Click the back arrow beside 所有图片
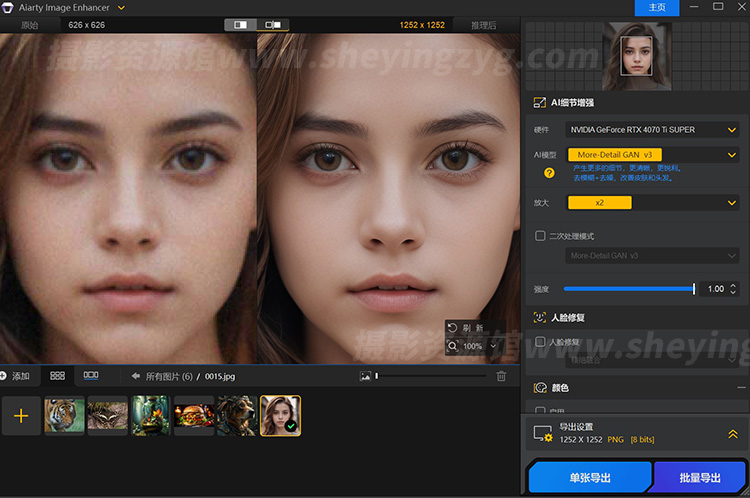 point(136,376)
